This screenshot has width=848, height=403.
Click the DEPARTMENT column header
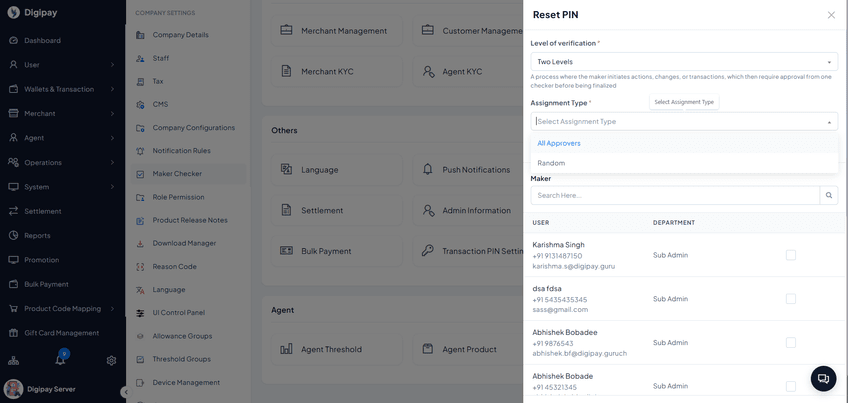(x=674, y=223)
